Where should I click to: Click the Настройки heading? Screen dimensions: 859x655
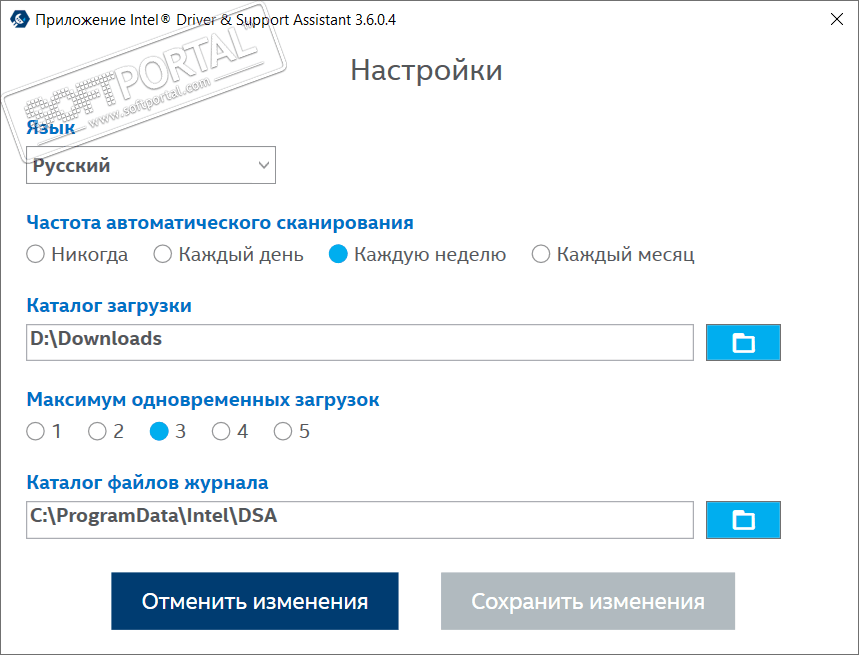(426, 71)
